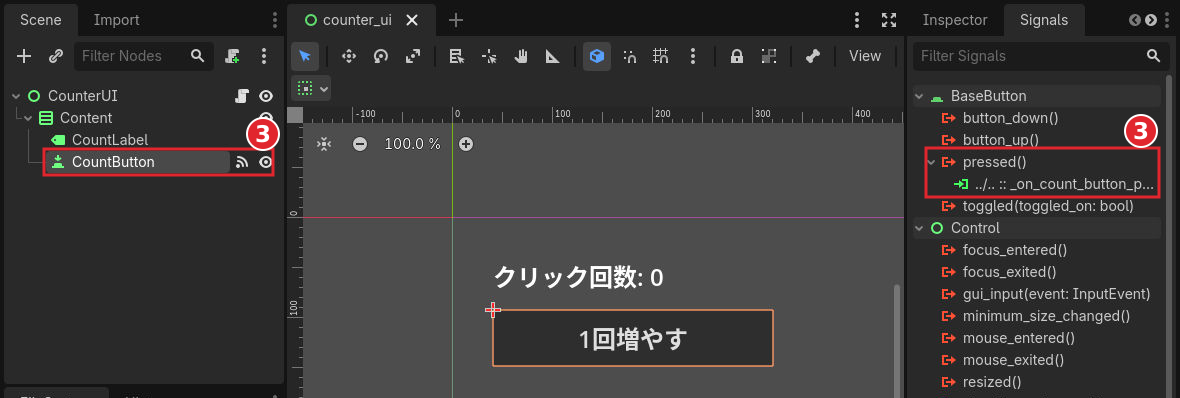Viewport: 1180px width, 398px height.
Task: Activate the Ruler Mode tool
Action: 552,56
